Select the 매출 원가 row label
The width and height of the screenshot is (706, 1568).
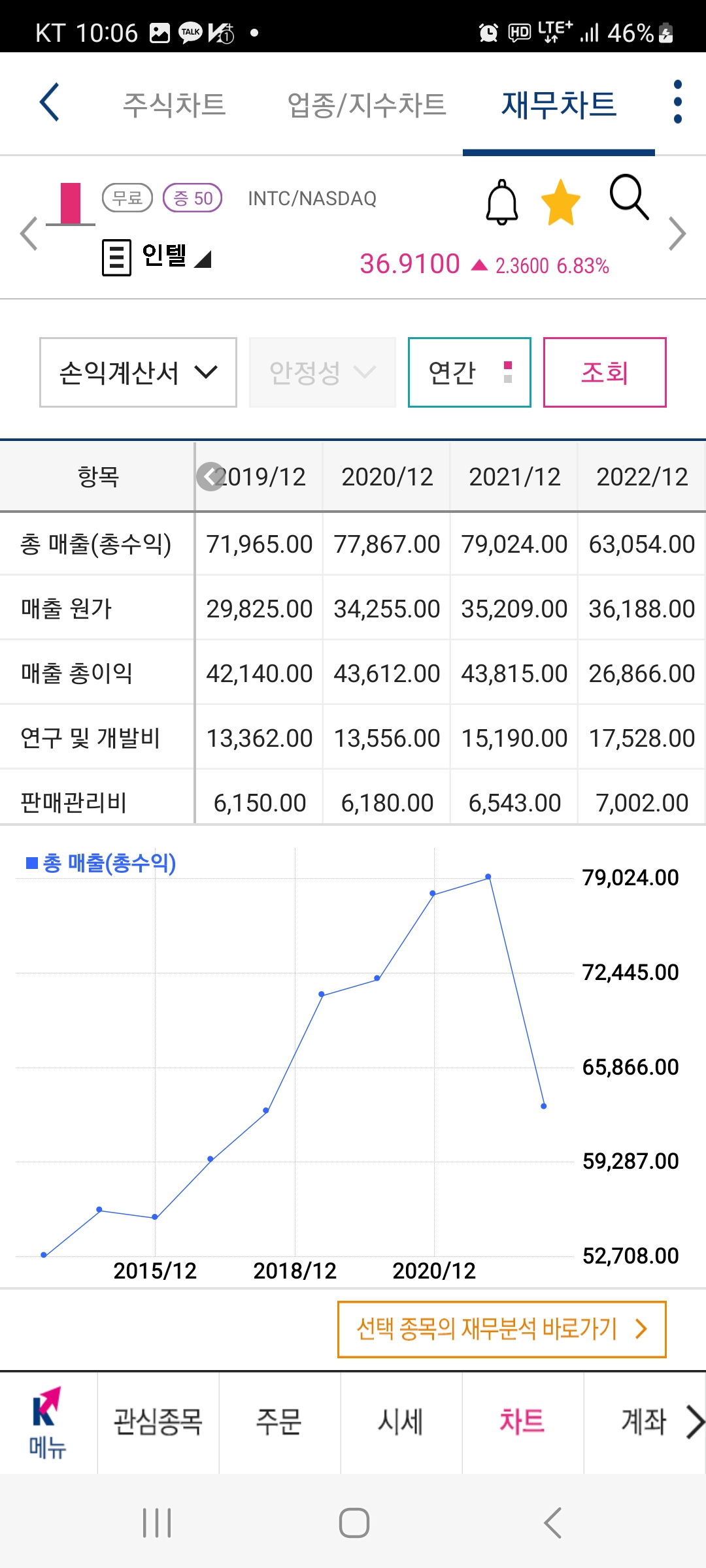coord(66,609)
